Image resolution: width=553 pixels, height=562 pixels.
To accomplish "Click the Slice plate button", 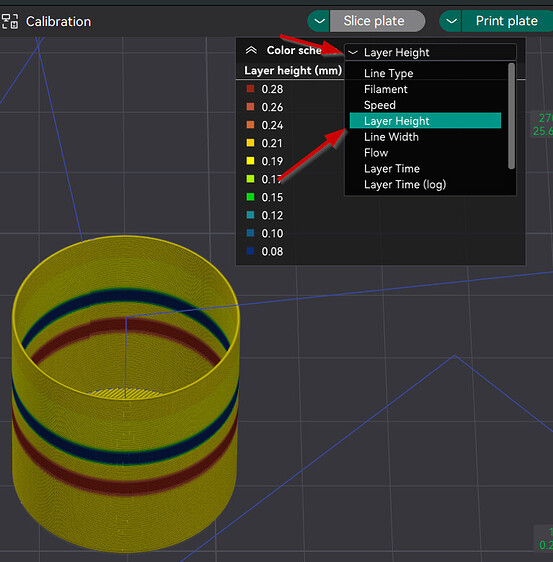I will pyautogui.click(x=377, y=21).
